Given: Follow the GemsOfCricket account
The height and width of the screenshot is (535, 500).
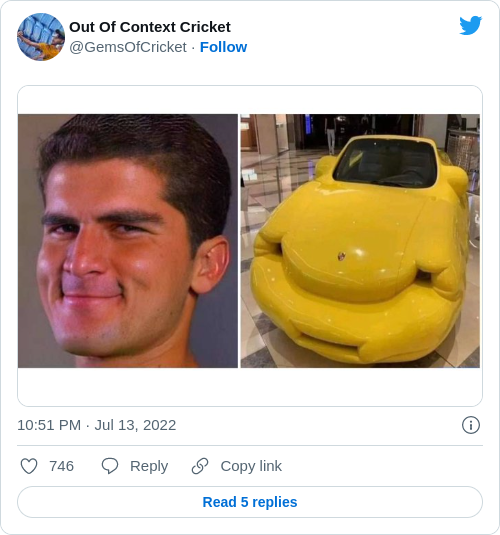Looking at the screenshot, I should pyautogui.click(x=223, y=47).
